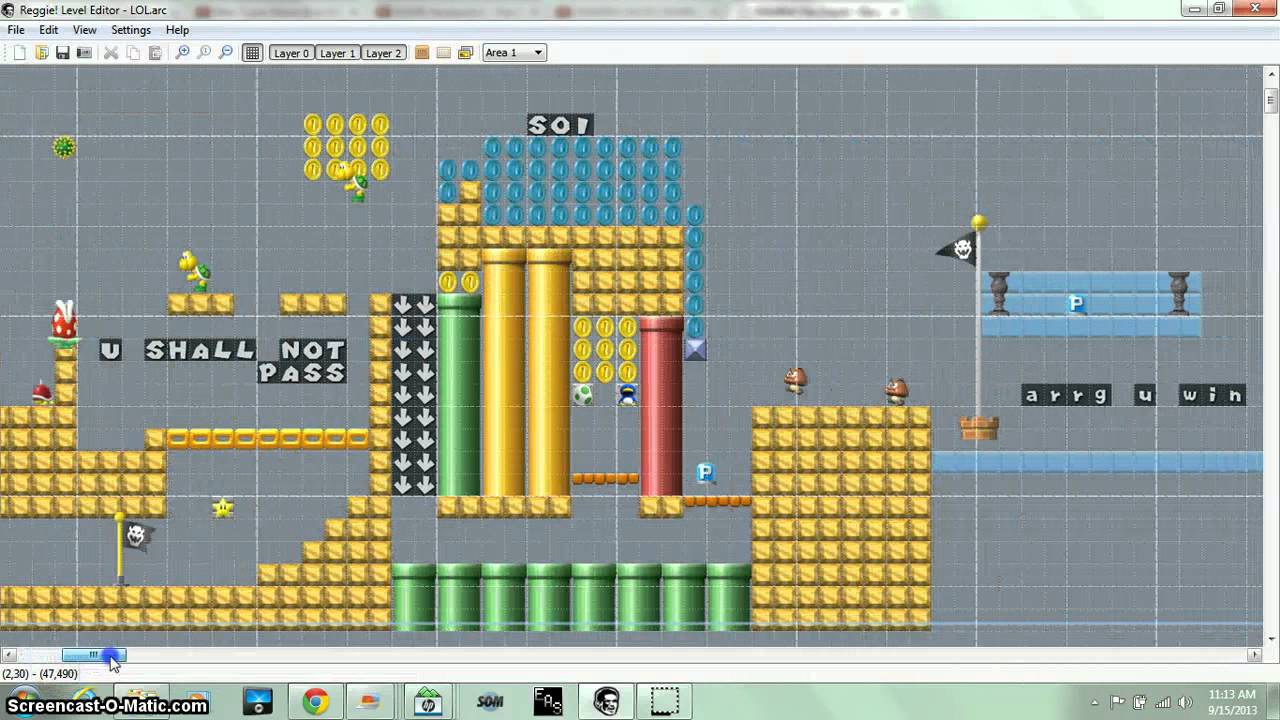Select the red Spiny shell sprite

tap(41, 392)
